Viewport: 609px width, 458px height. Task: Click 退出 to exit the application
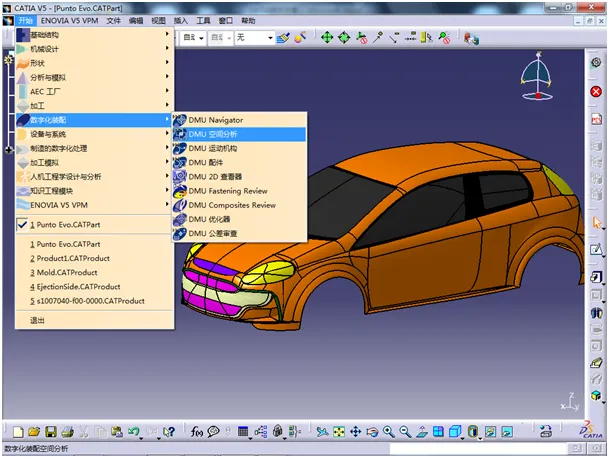(38, 320)
